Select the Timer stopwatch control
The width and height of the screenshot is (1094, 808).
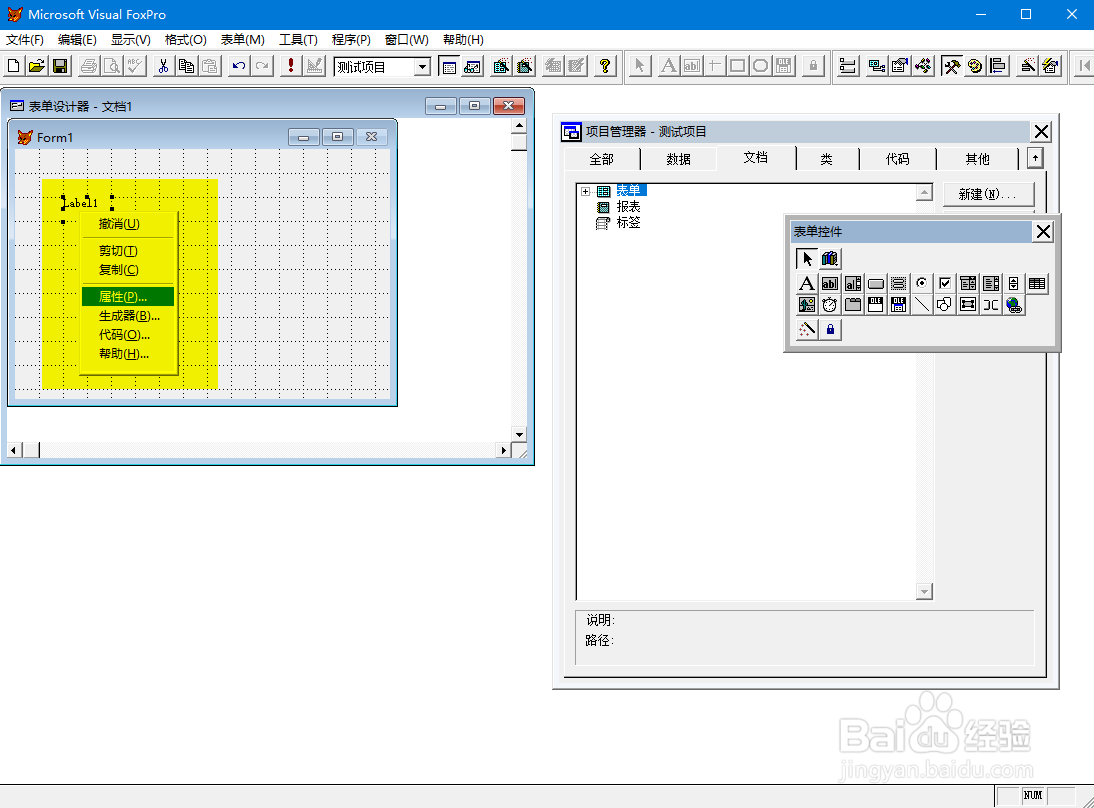pyautogui.click(x=830, y=305)
